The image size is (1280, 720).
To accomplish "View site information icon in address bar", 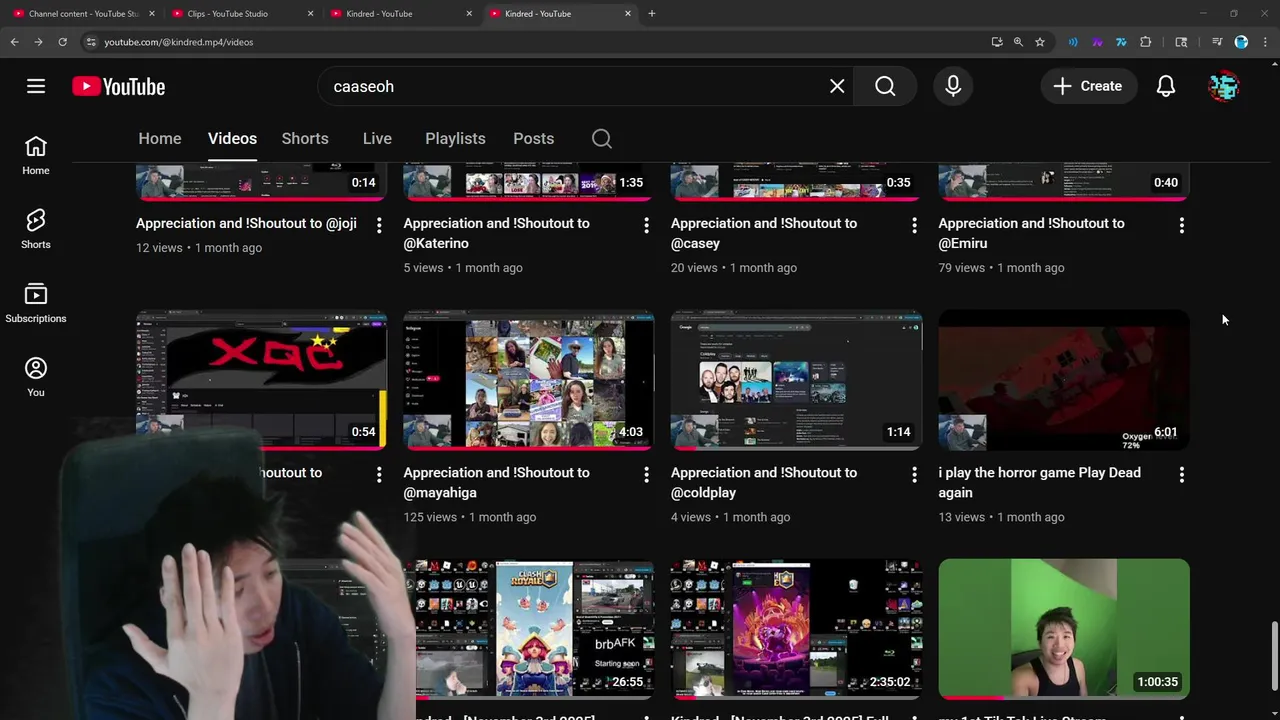I will pyautogui.click(x=91, y=42).
